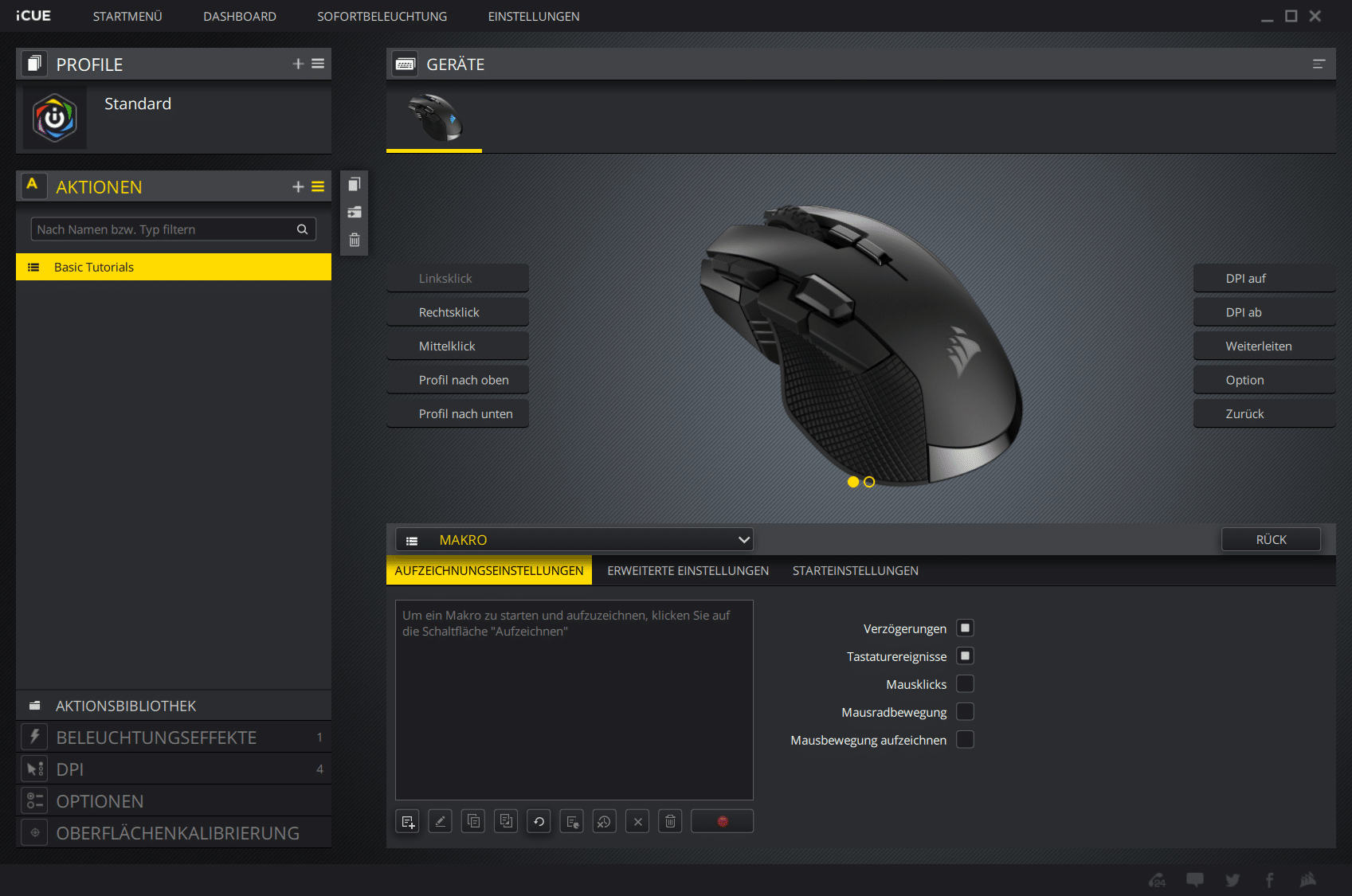Click the trash icon below the macro list

tap(670, 821)
